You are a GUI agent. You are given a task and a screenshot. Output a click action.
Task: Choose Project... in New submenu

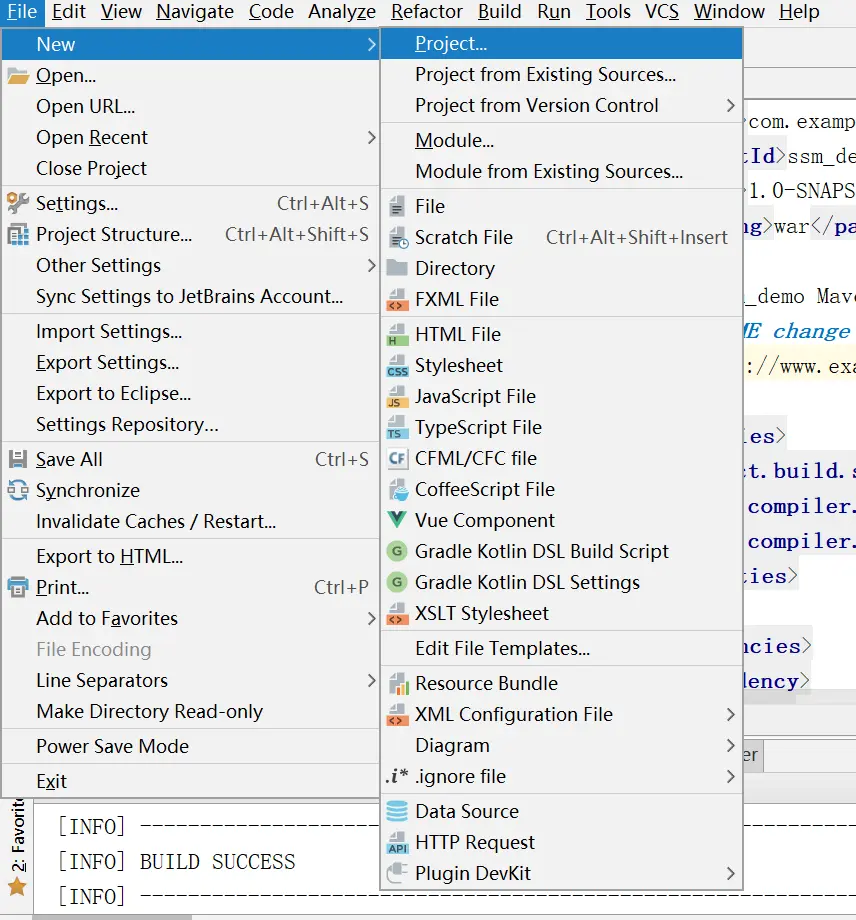point(561,43)
